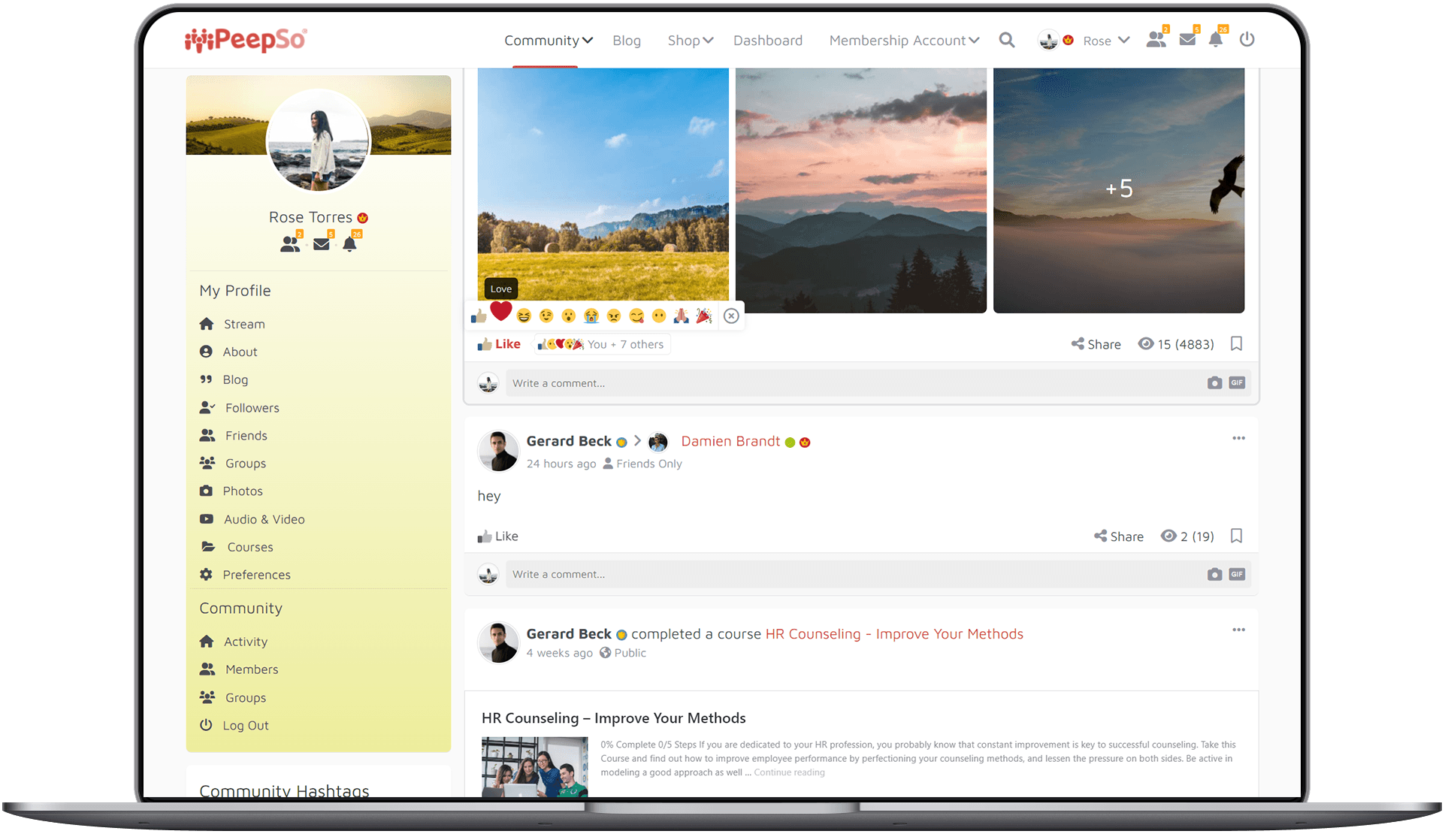Share the landscape photos post
1445x840 pixels.
pos(1096,344)
